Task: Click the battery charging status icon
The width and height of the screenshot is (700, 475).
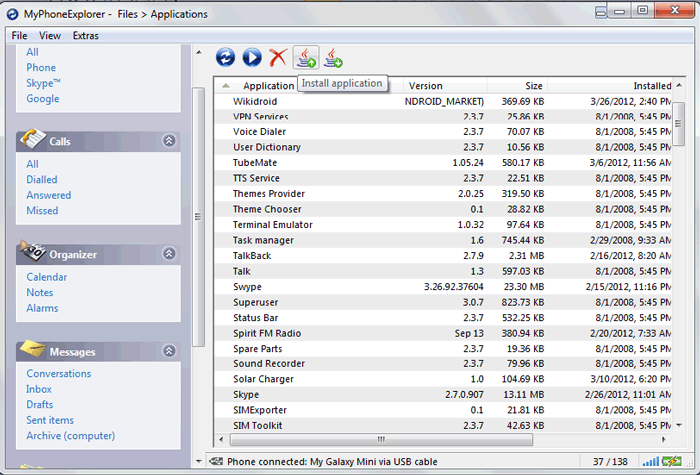Action: coord(672,461)
